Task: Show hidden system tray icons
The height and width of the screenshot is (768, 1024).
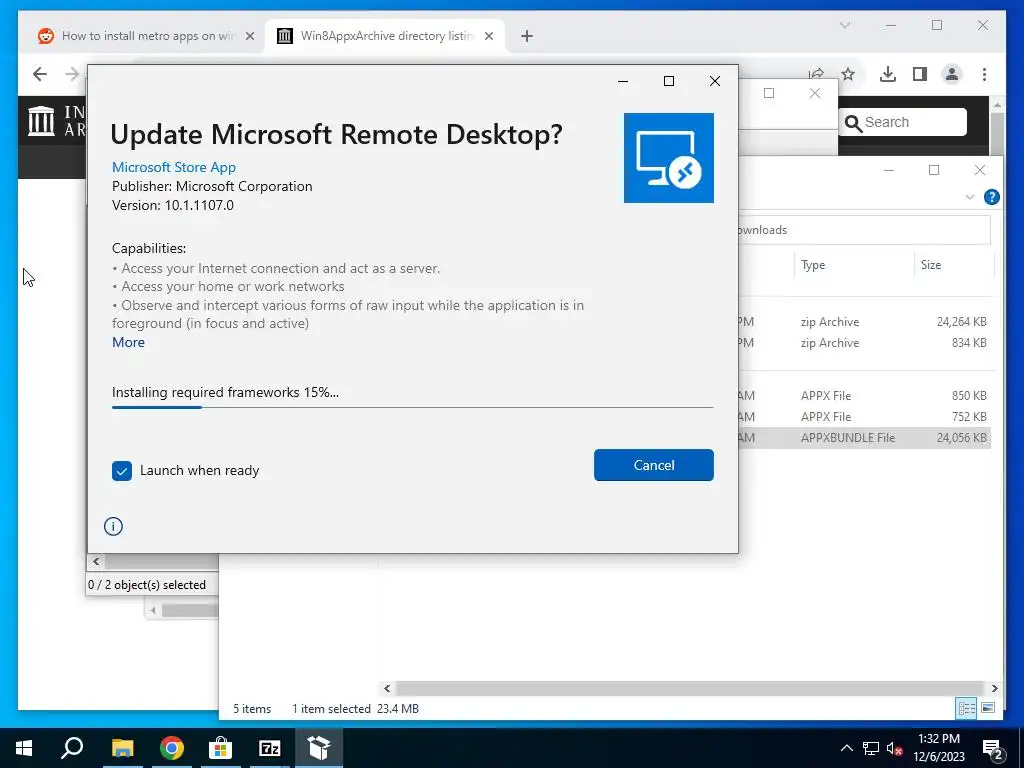Action: click(x=846, y=748)
